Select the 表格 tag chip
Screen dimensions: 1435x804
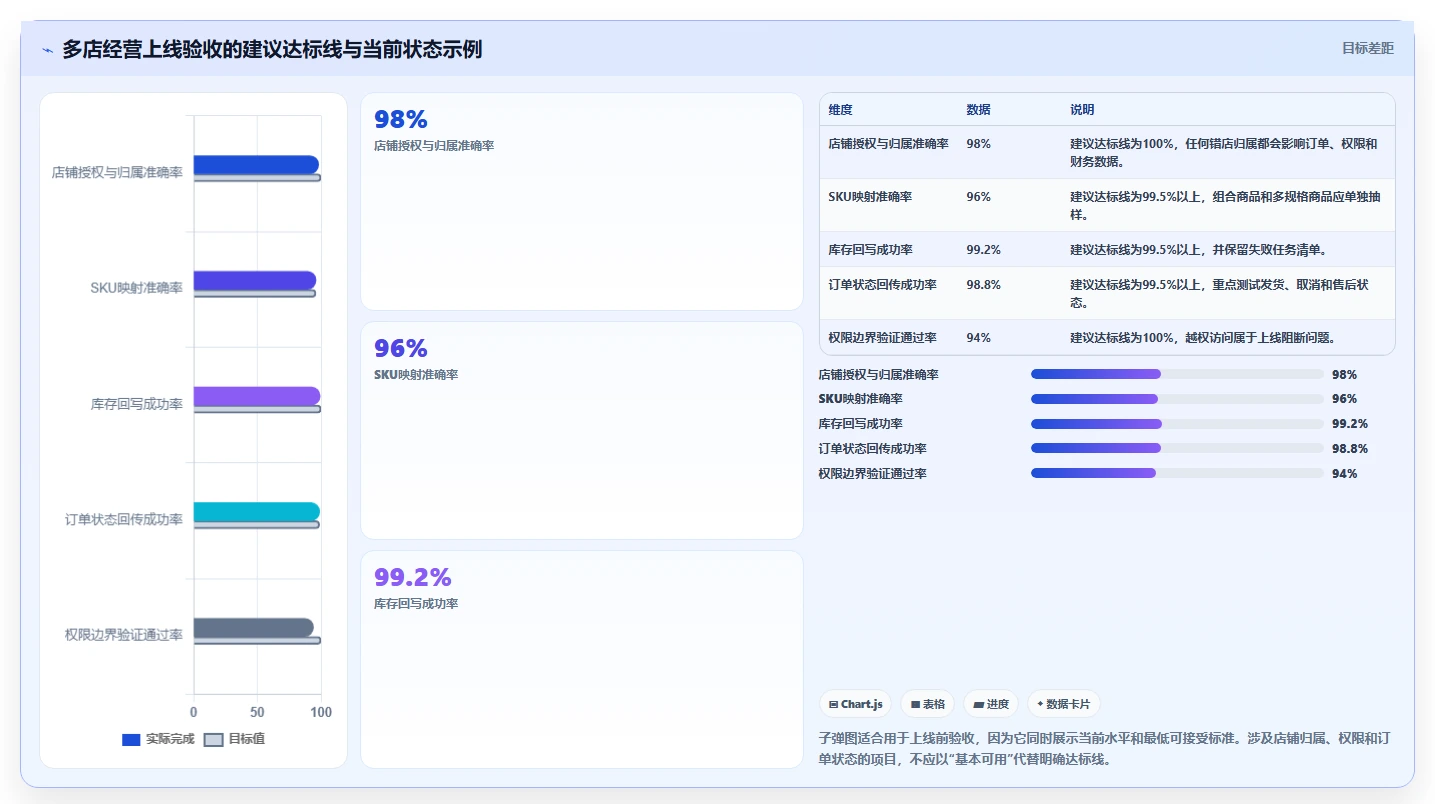928,704
